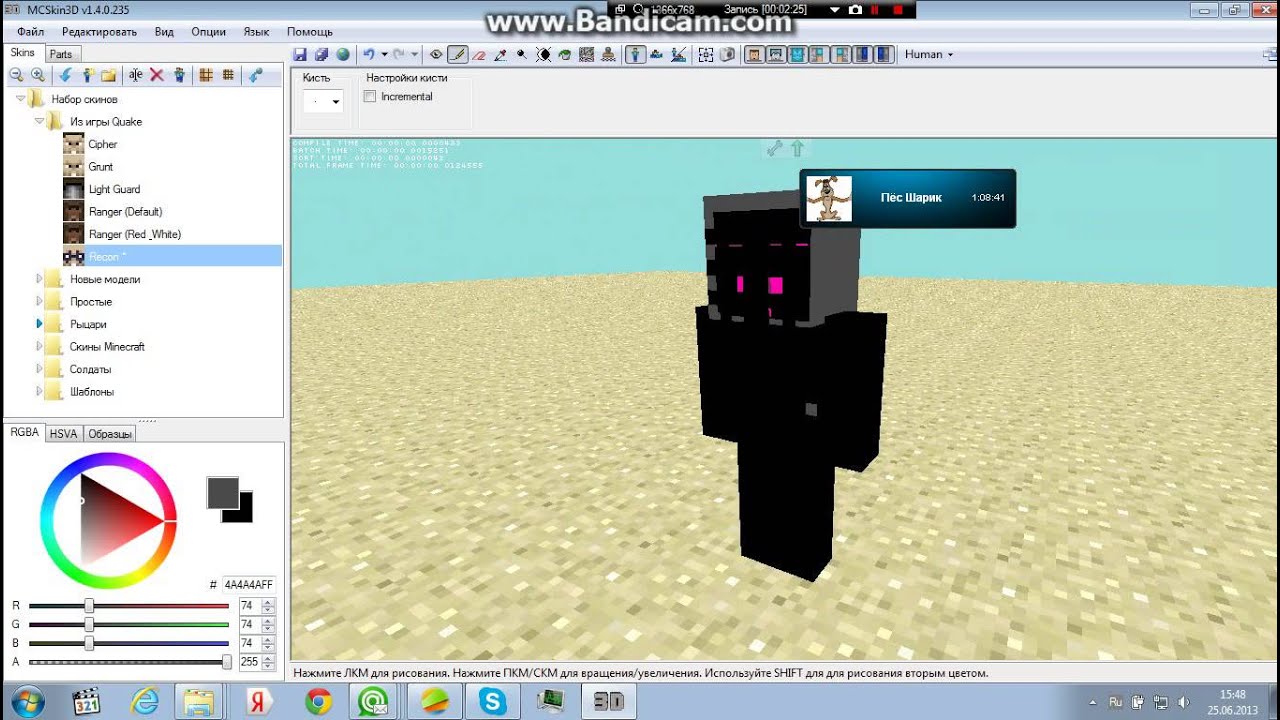Expand the Простые folder
Viewport: 1280px width, 720px height.
coord(40,301)
